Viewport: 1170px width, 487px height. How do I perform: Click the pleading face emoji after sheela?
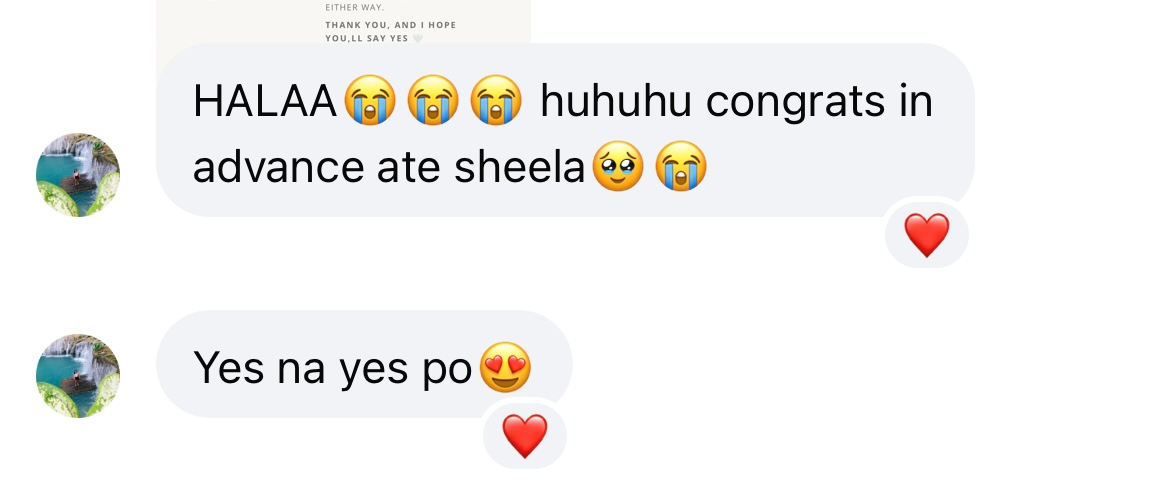pyautogui.click(x=618, y=166)
